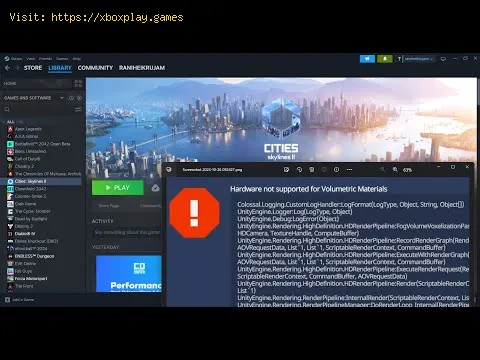Click the Apex Legends game icon
Image resolution: width=480 pixels, height=360 pixels.
[10, 129]
